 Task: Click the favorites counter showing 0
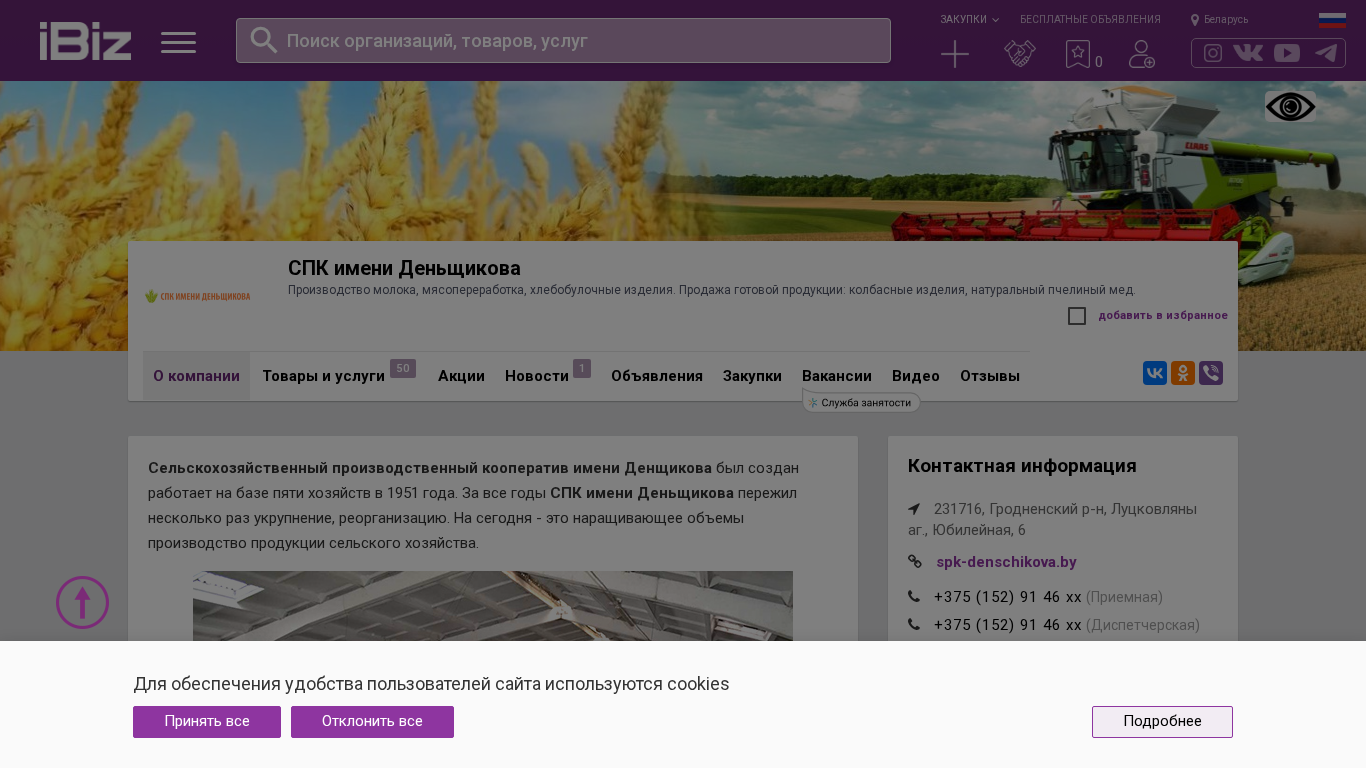pos(1099,62)
